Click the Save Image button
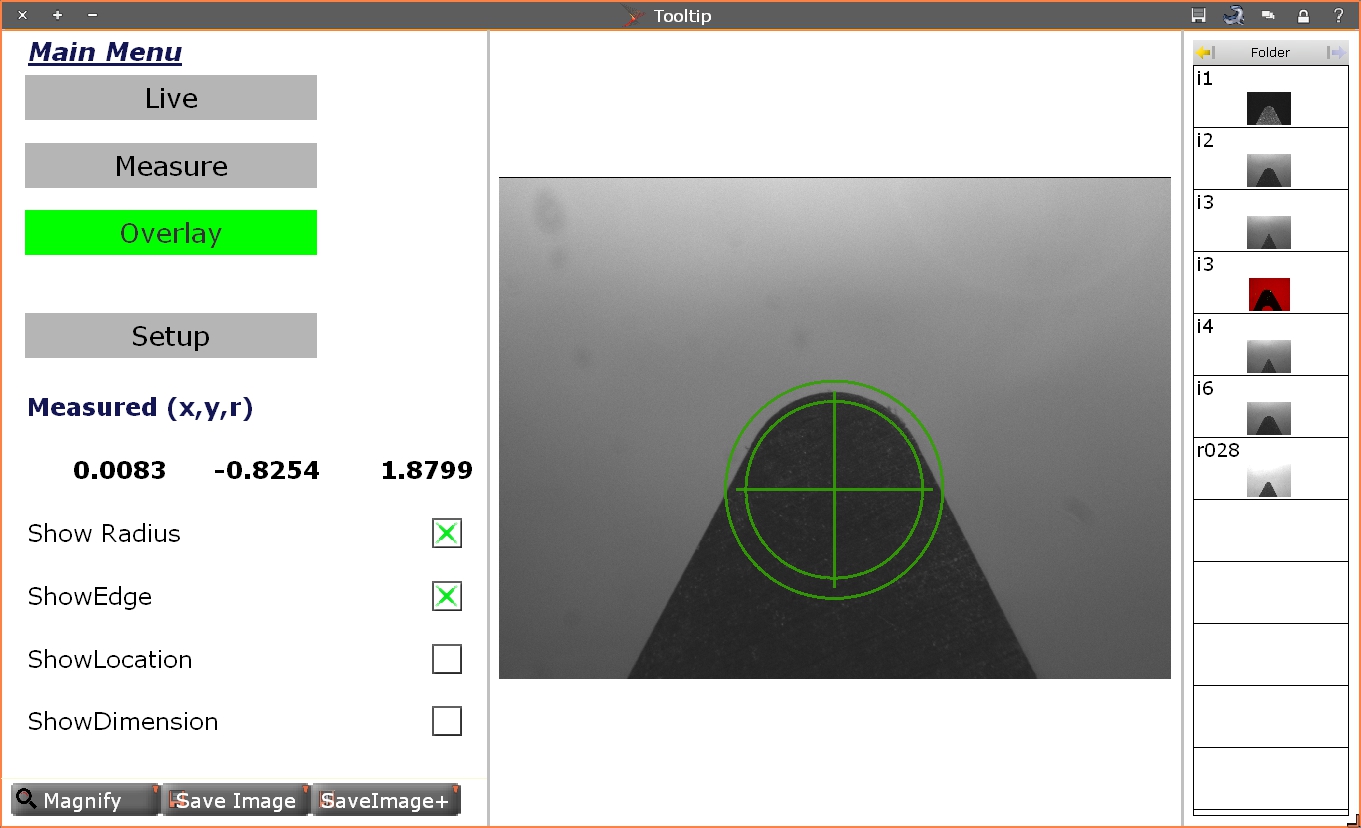The image size is (1361, 828). [236, 800]
